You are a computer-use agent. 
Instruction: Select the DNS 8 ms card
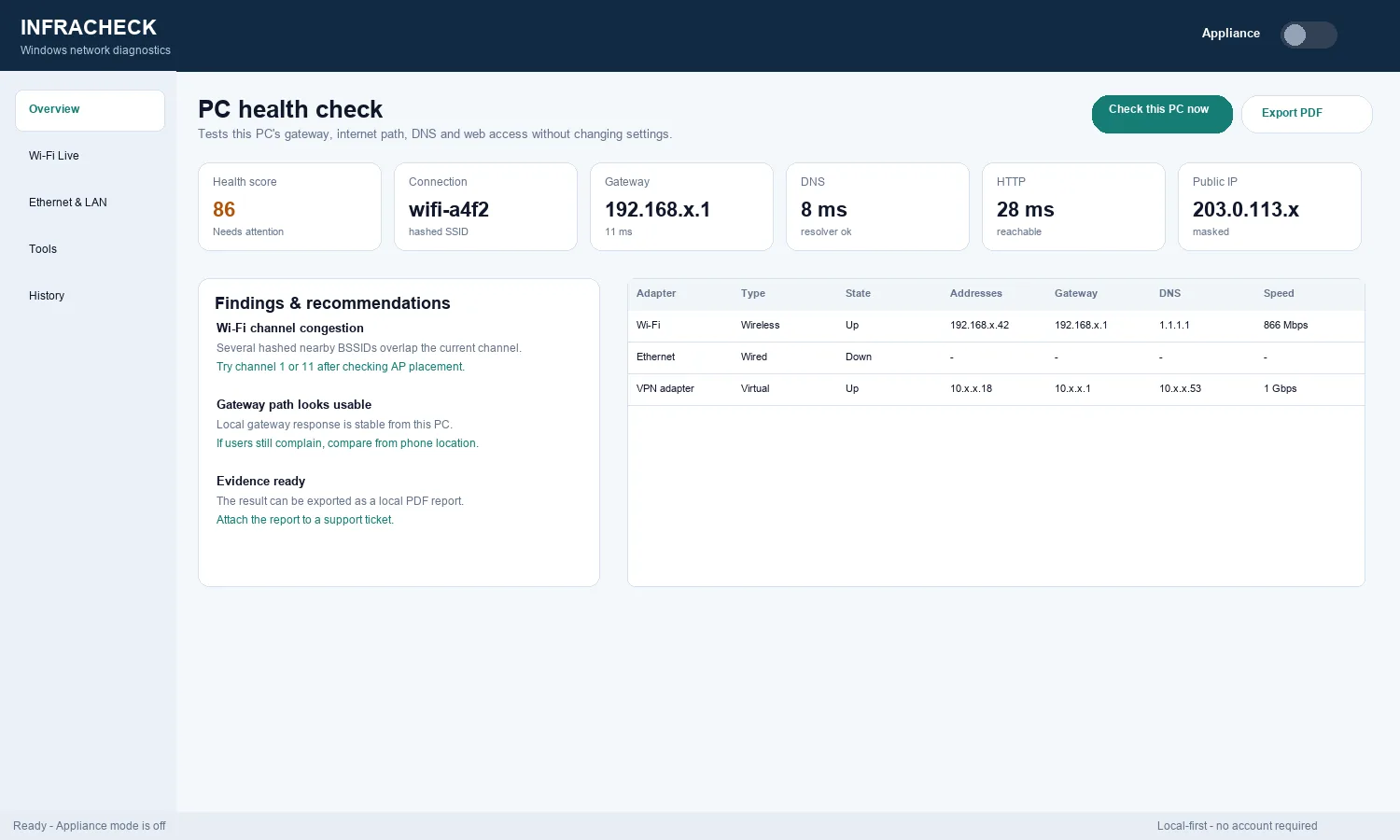click(x=877, y=206)
